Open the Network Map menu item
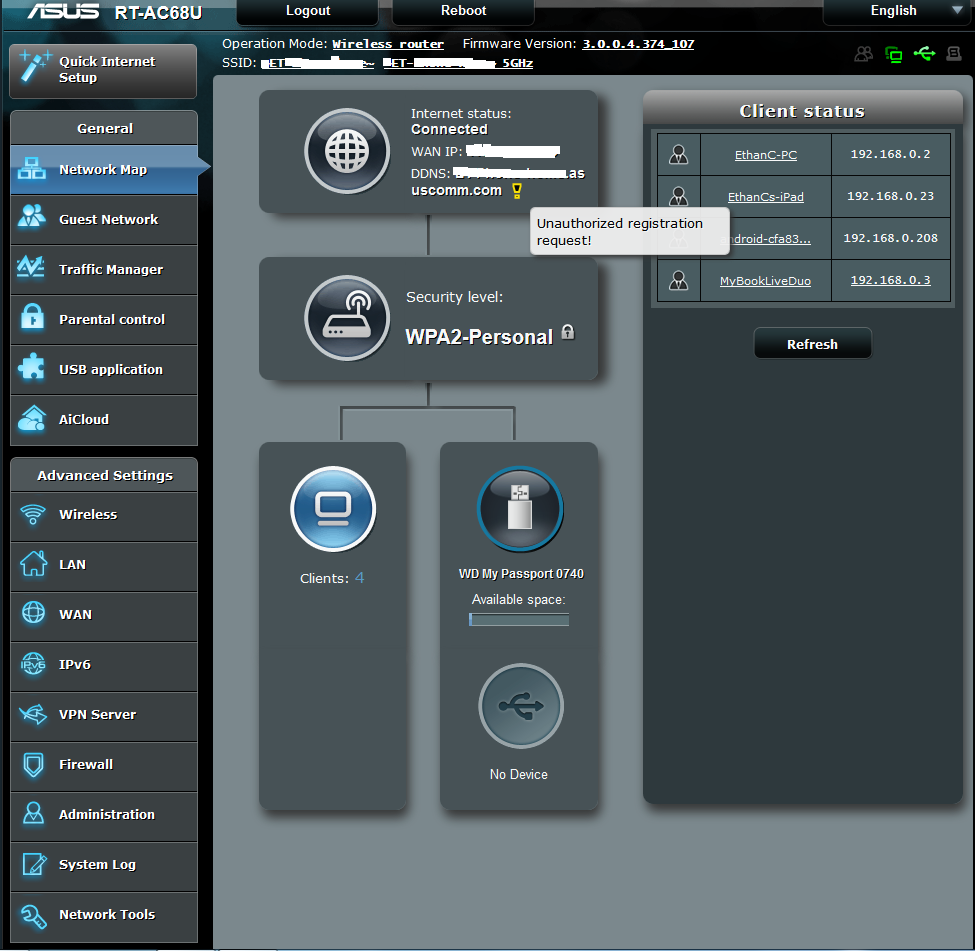Viewport: 975px width, 951px height. click(x=104, y=170)
